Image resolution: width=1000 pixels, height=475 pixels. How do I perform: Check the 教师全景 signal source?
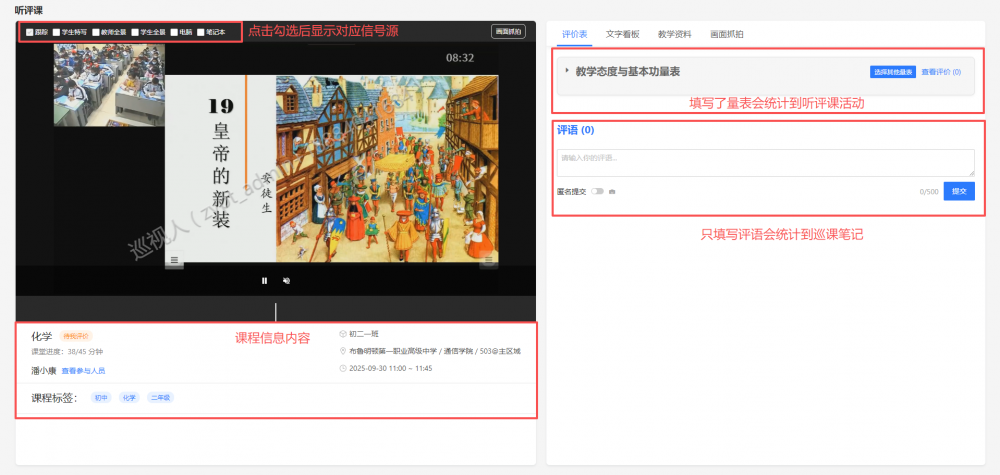[96, 32]
